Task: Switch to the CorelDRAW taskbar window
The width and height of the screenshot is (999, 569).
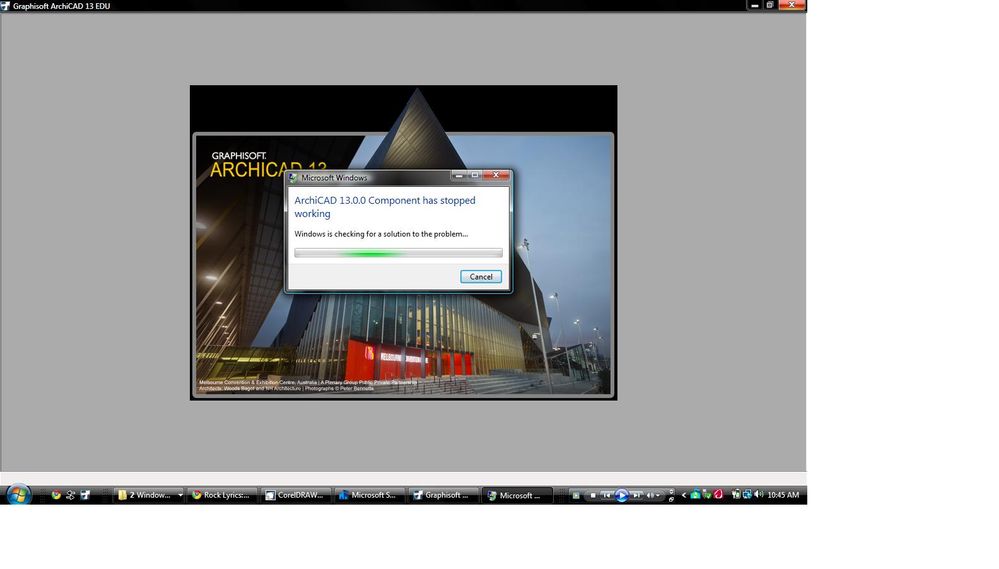Action: click(x=296, y=495)
